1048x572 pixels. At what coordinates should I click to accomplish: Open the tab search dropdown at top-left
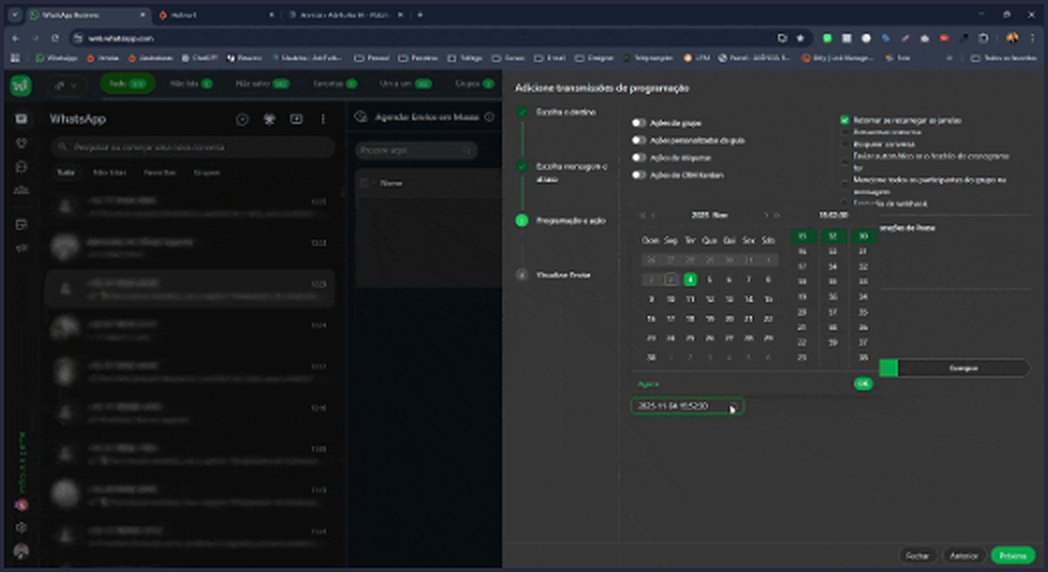pos(15,15)
